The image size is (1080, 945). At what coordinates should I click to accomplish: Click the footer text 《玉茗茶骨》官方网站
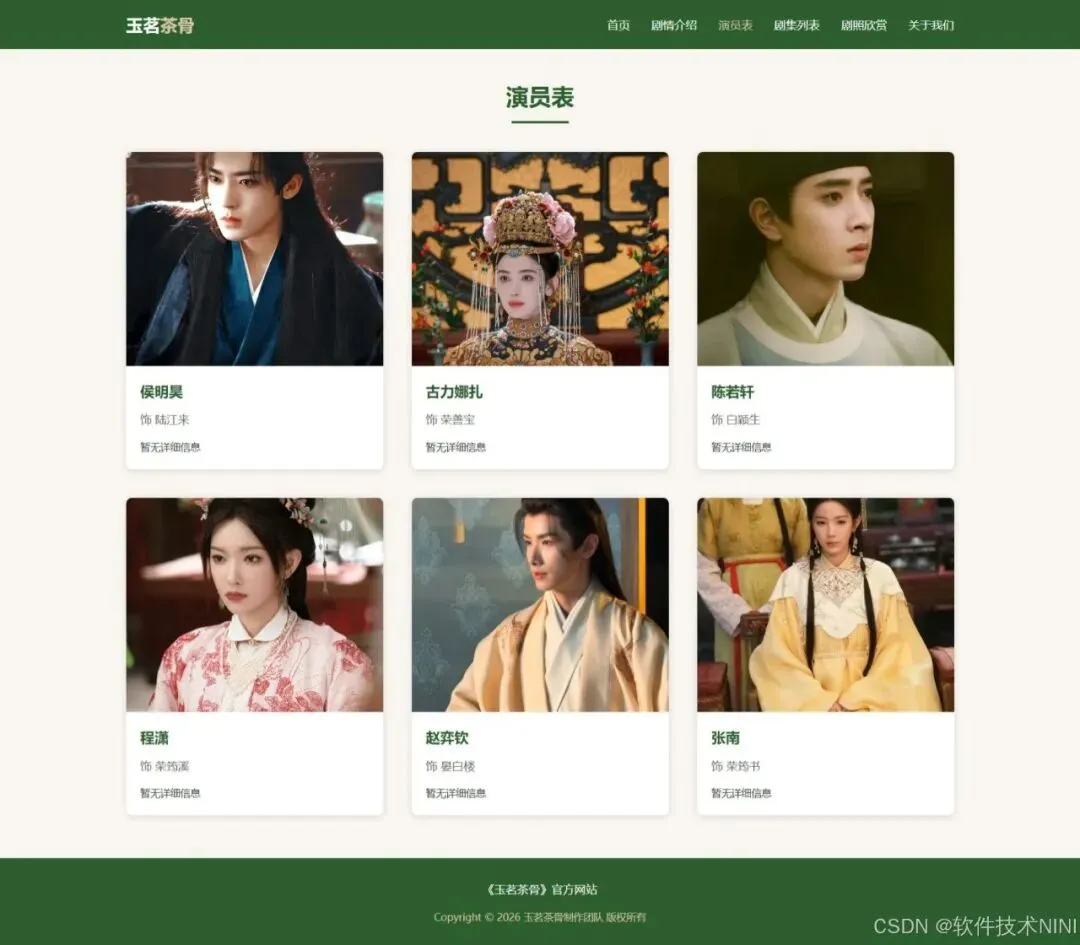[x=540, y=889]
